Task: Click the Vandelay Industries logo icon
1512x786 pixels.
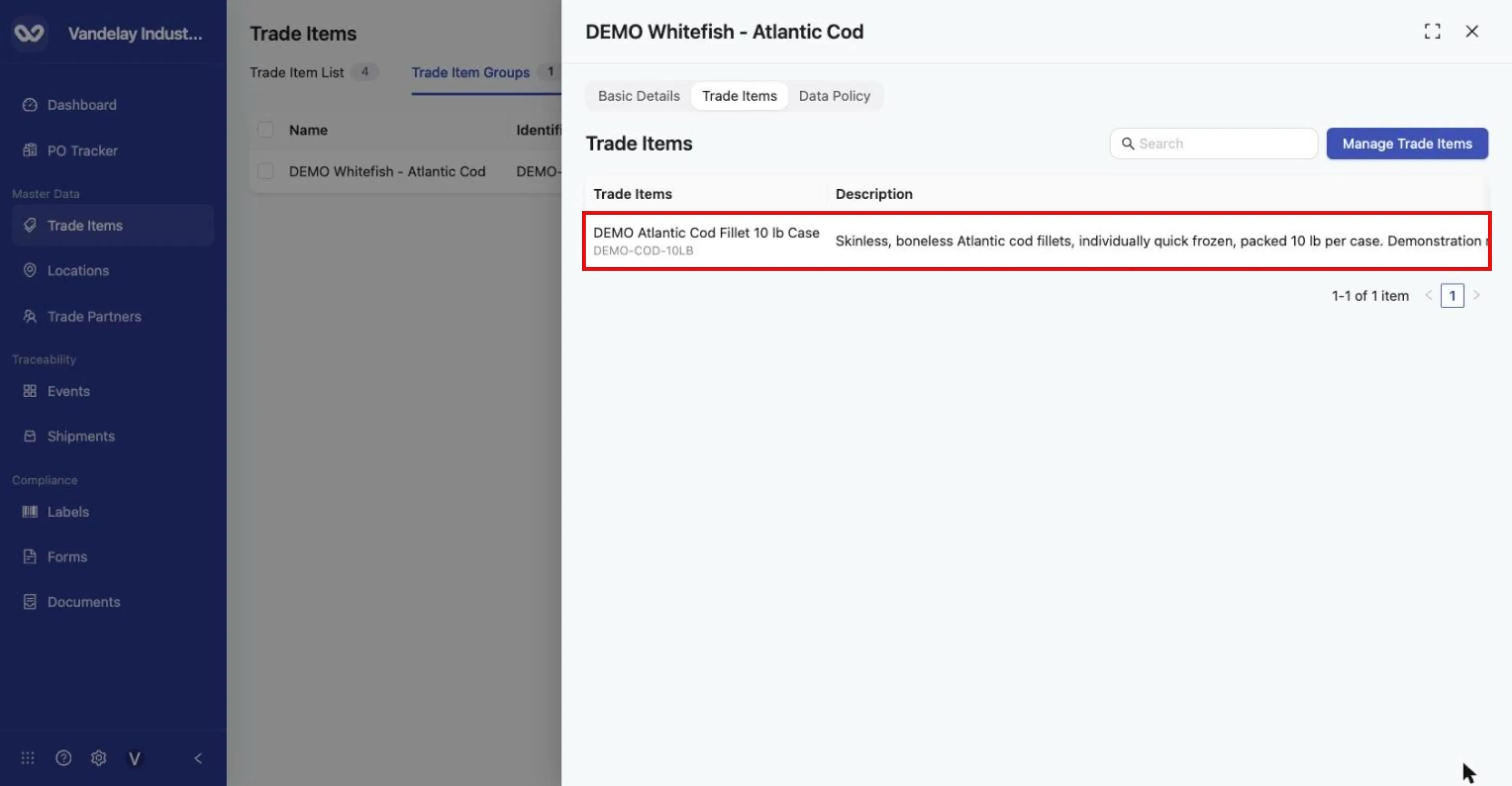Action: [x=29, y=33]
